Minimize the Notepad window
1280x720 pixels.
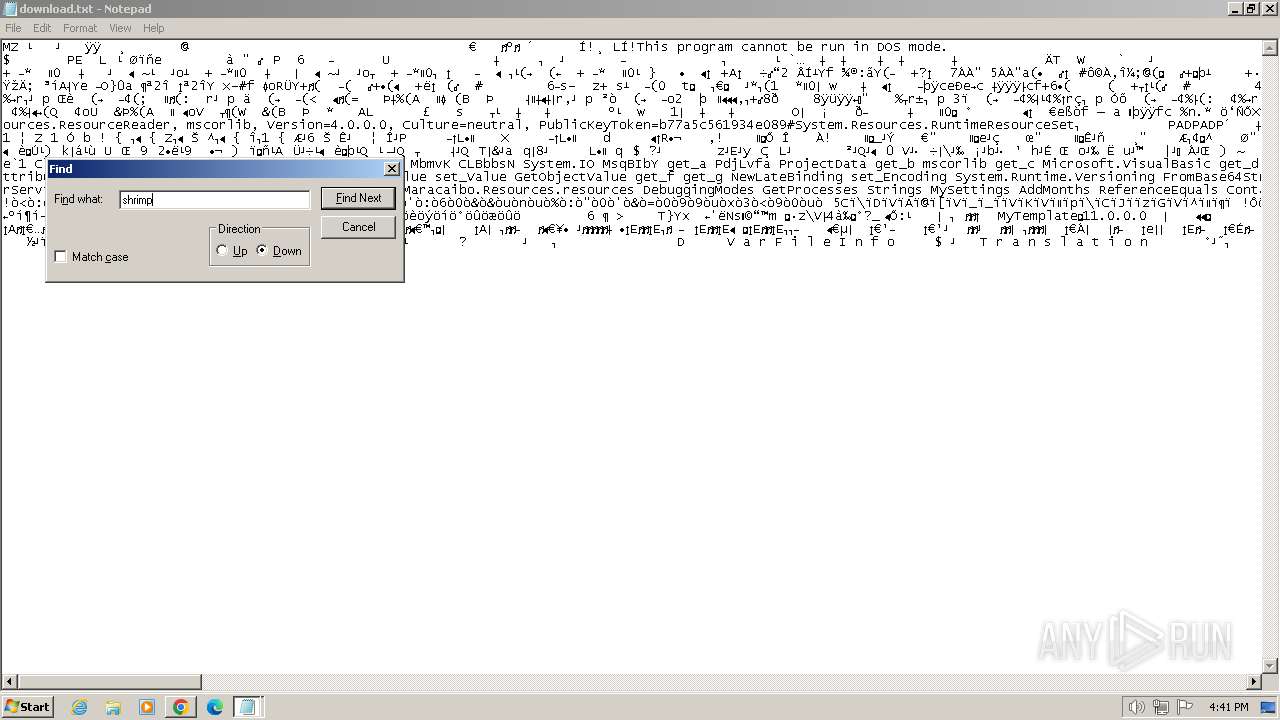[1233, 9]
